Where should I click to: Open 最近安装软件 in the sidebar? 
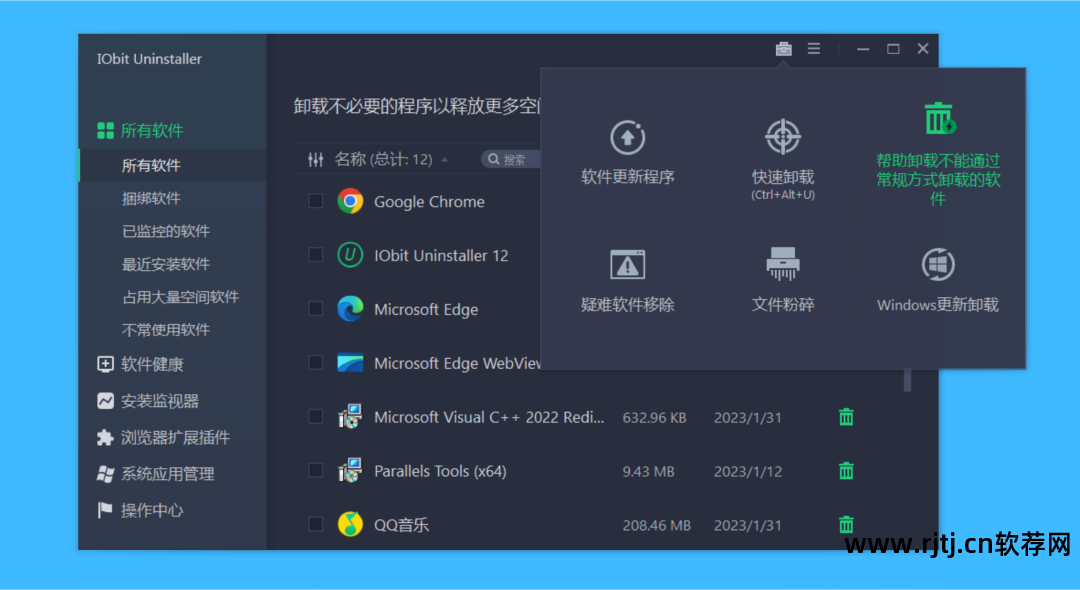pos(165,264)
